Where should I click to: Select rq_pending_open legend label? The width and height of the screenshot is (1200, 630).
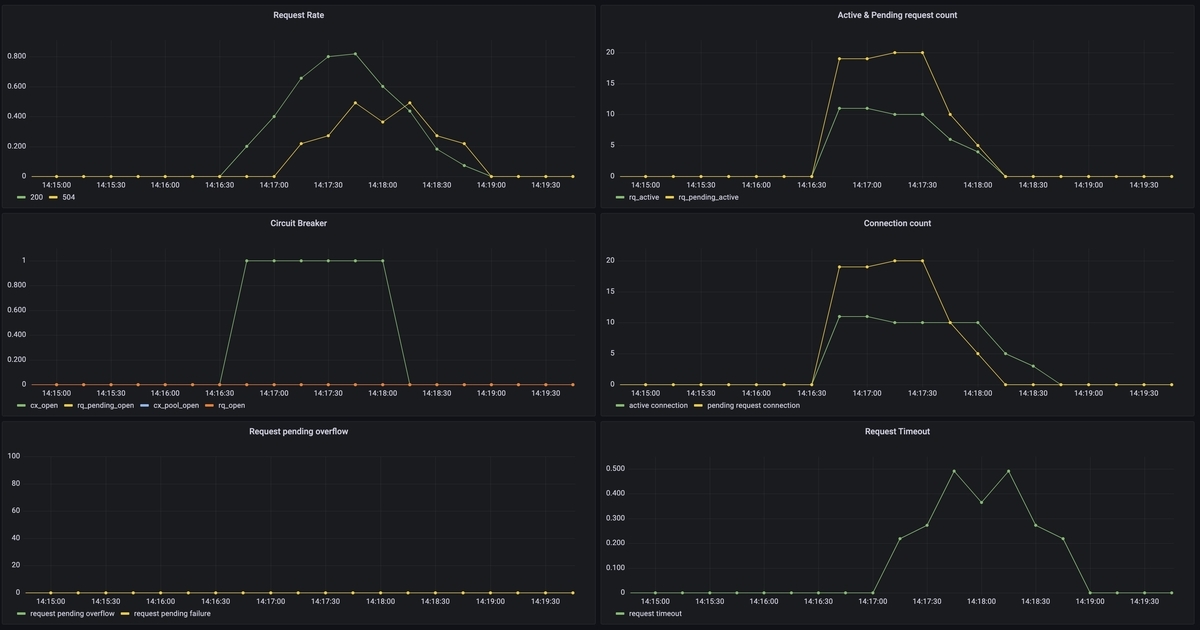(x=105, y=405)
